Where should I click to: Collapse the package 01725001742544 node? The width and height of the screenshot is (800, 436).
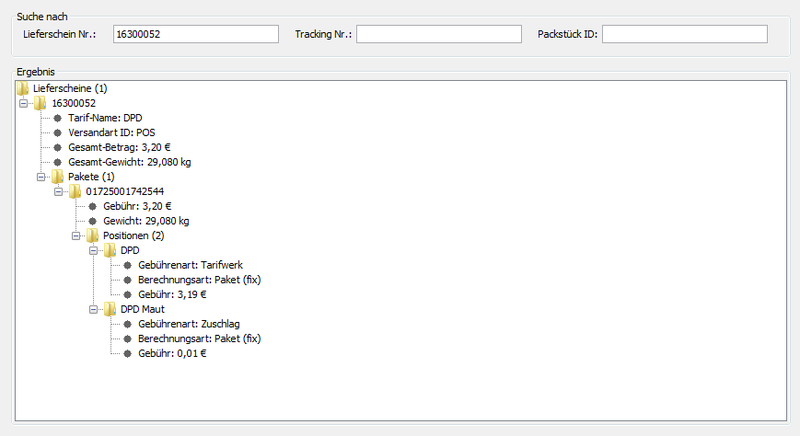pyautogui.click(x=58, y=191)
